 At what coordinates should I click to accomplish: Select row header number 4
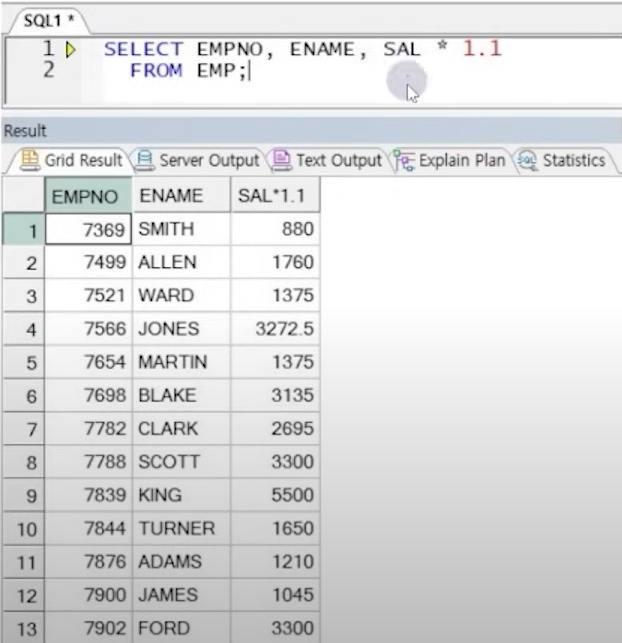[x=23, y=329]
